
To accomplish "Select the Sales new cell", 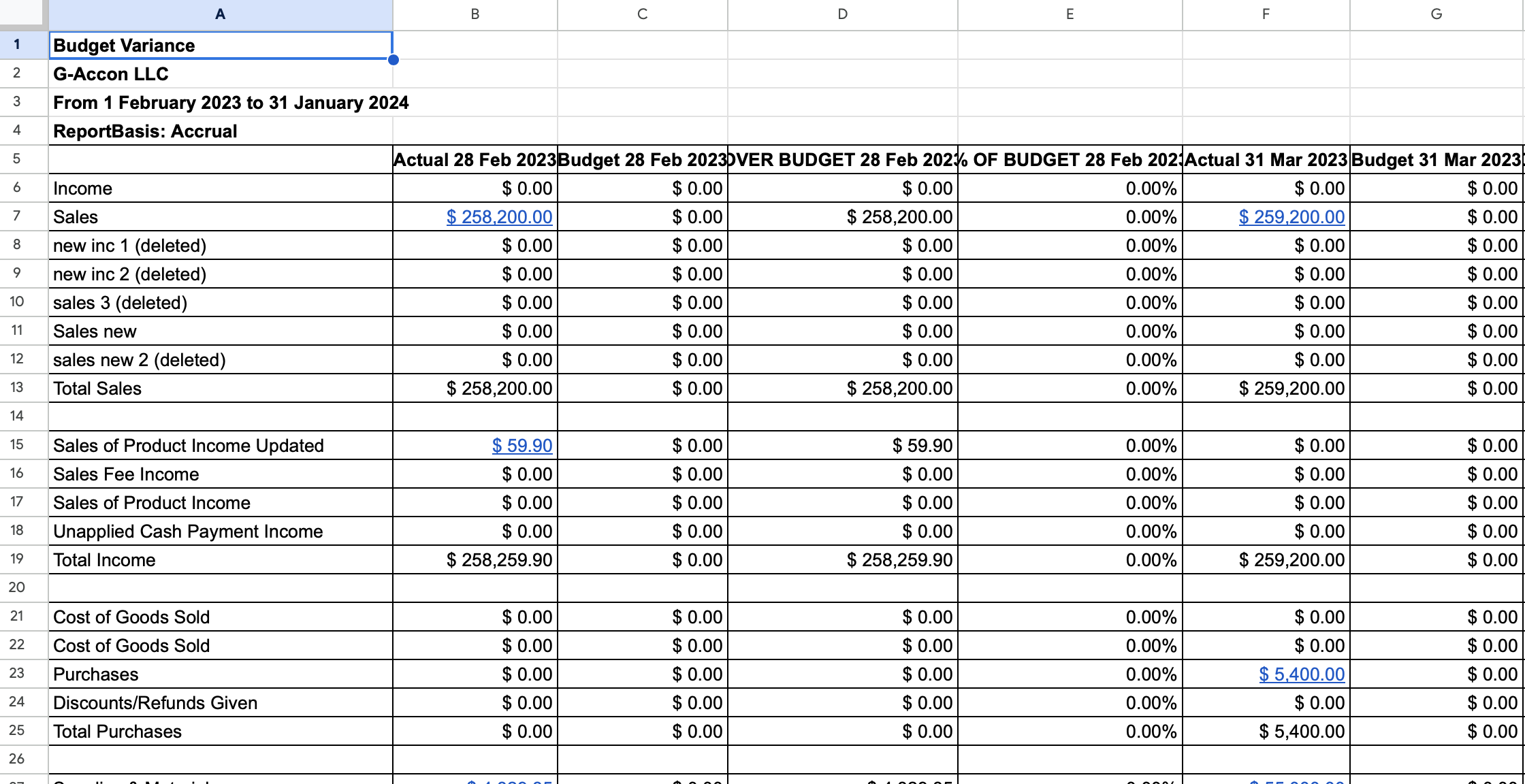I will point(220,331).
